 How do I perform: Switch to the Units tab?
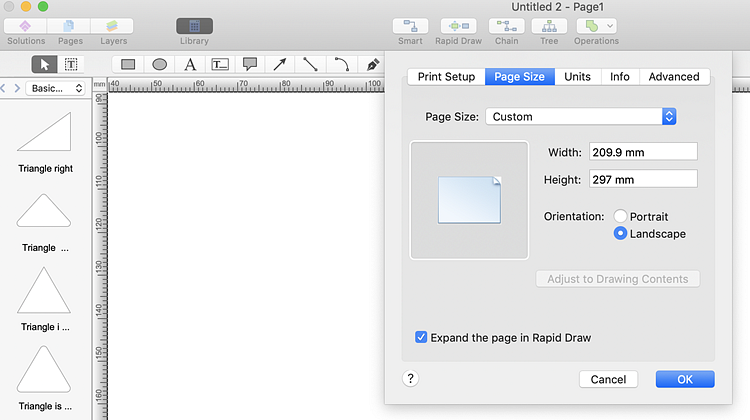pos(577,77)
